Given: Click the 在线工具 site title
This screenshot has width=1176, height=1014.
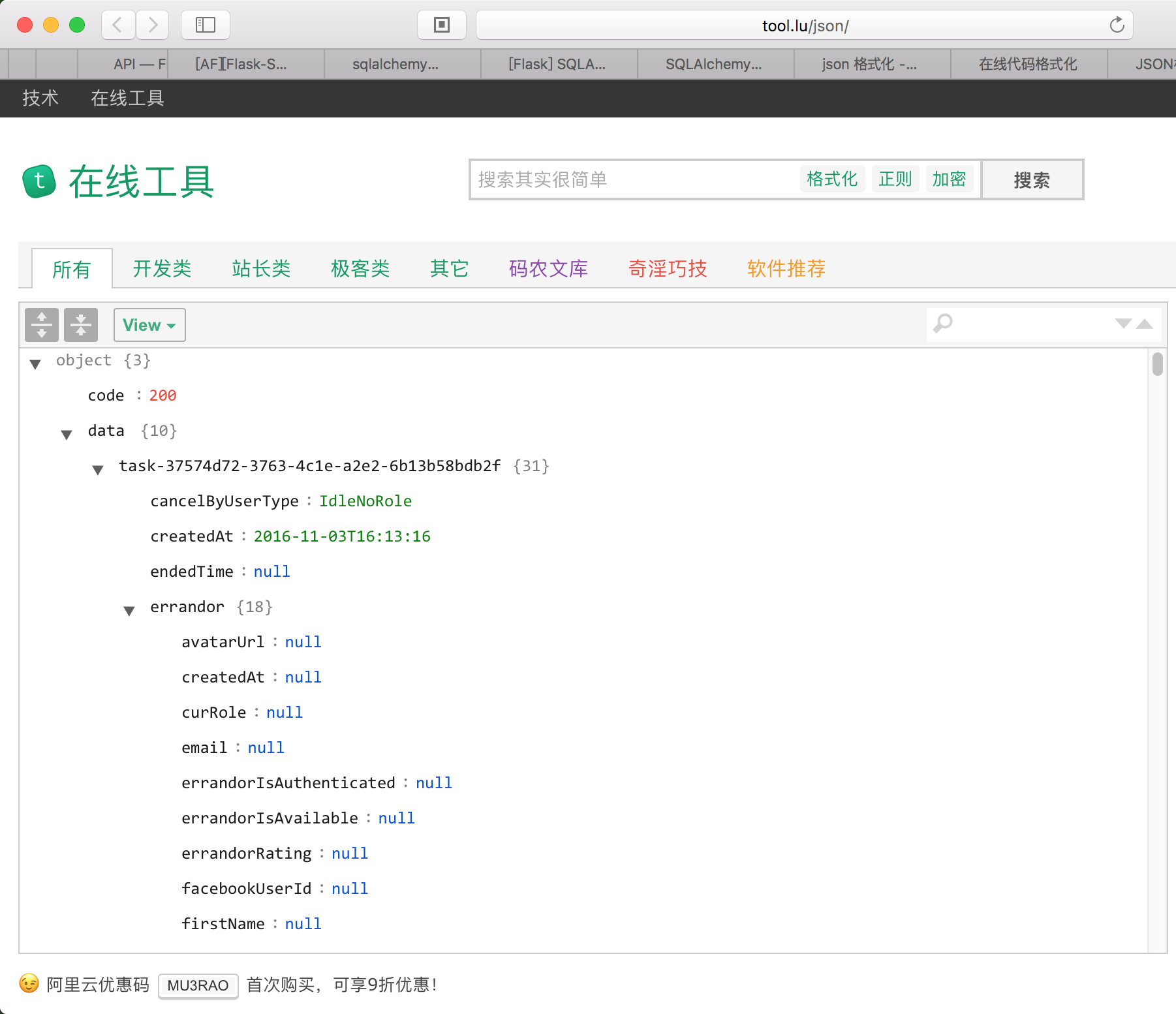Looking at the screenshot, I should (x=142, y=181).
